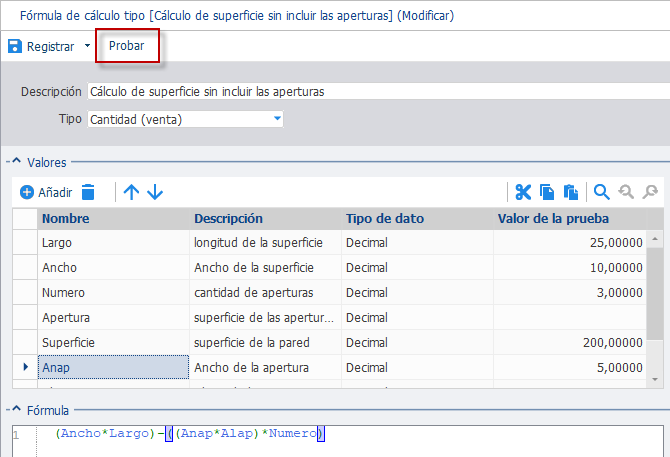Click the values table scrollbar down arrow
The height and width of the screenshot is (457, 670).
click(655, 379)
